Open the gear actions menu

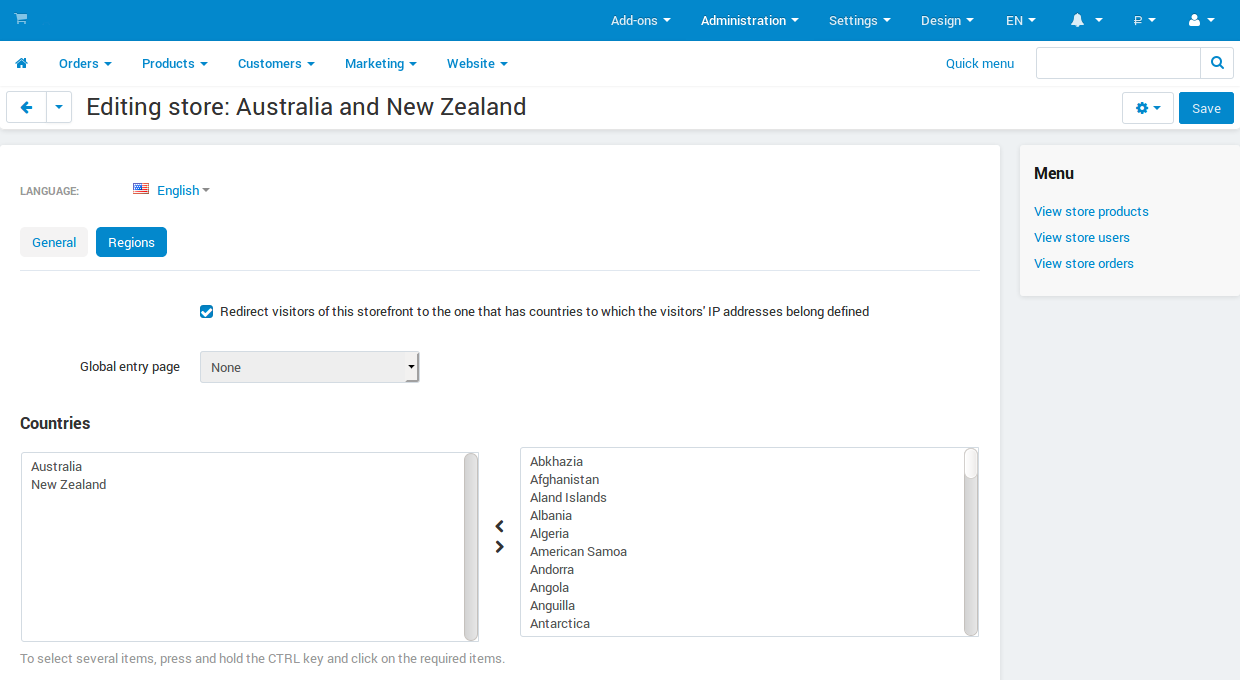[1148, 108]
